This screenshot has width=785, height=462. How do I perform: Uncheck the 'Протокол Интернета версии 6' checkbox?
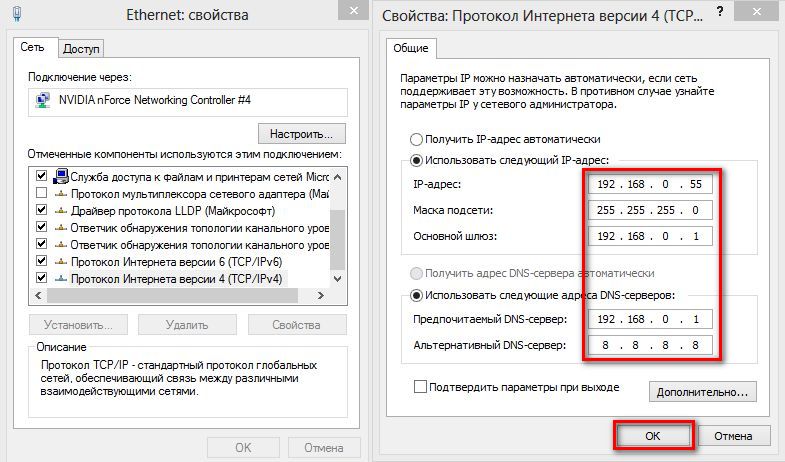tap(42, 262)
